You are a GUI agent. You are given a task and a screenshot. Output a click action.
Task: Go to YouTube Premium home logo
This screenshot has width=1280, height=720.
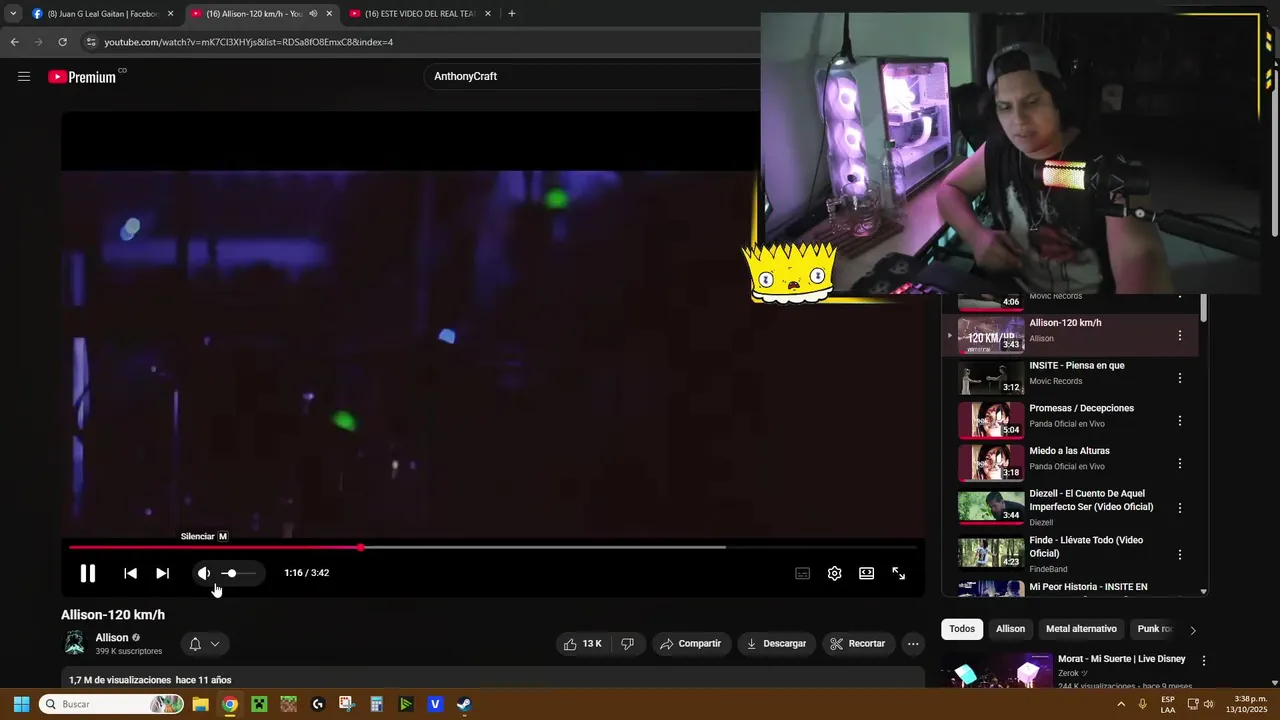[x=87, y=76]
